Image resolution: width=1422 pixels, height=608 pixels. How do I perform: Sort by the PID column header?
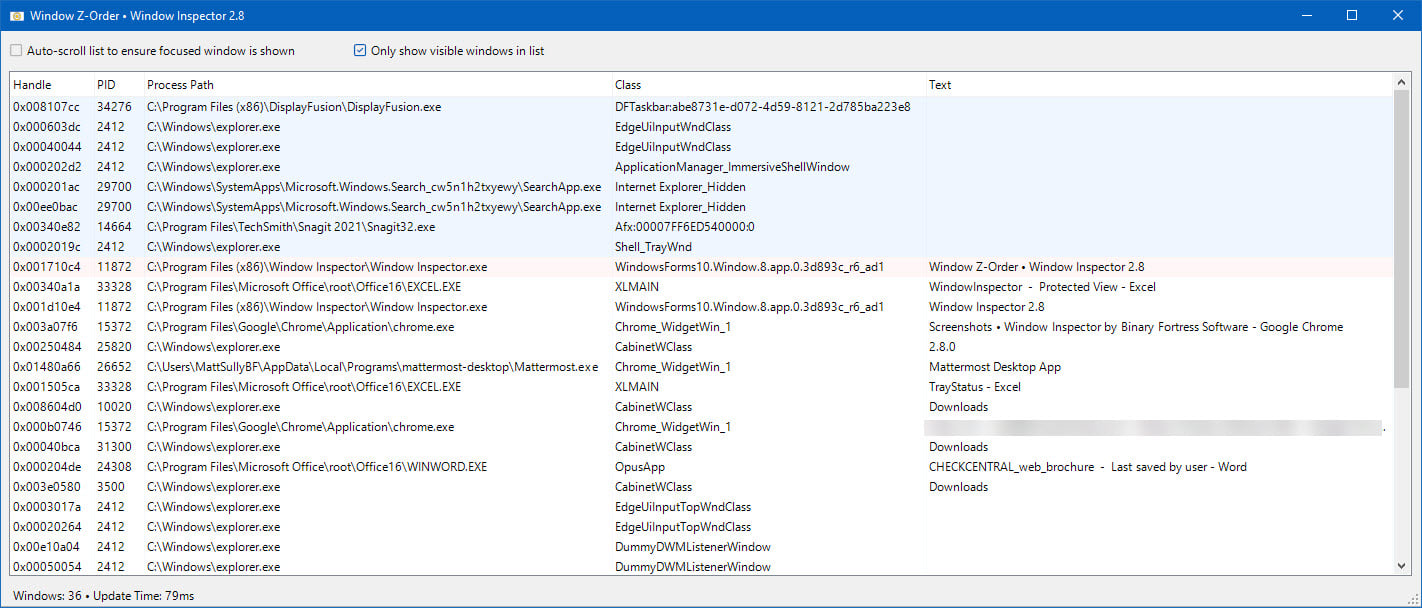pyautogui.click(x=107, y=85)
